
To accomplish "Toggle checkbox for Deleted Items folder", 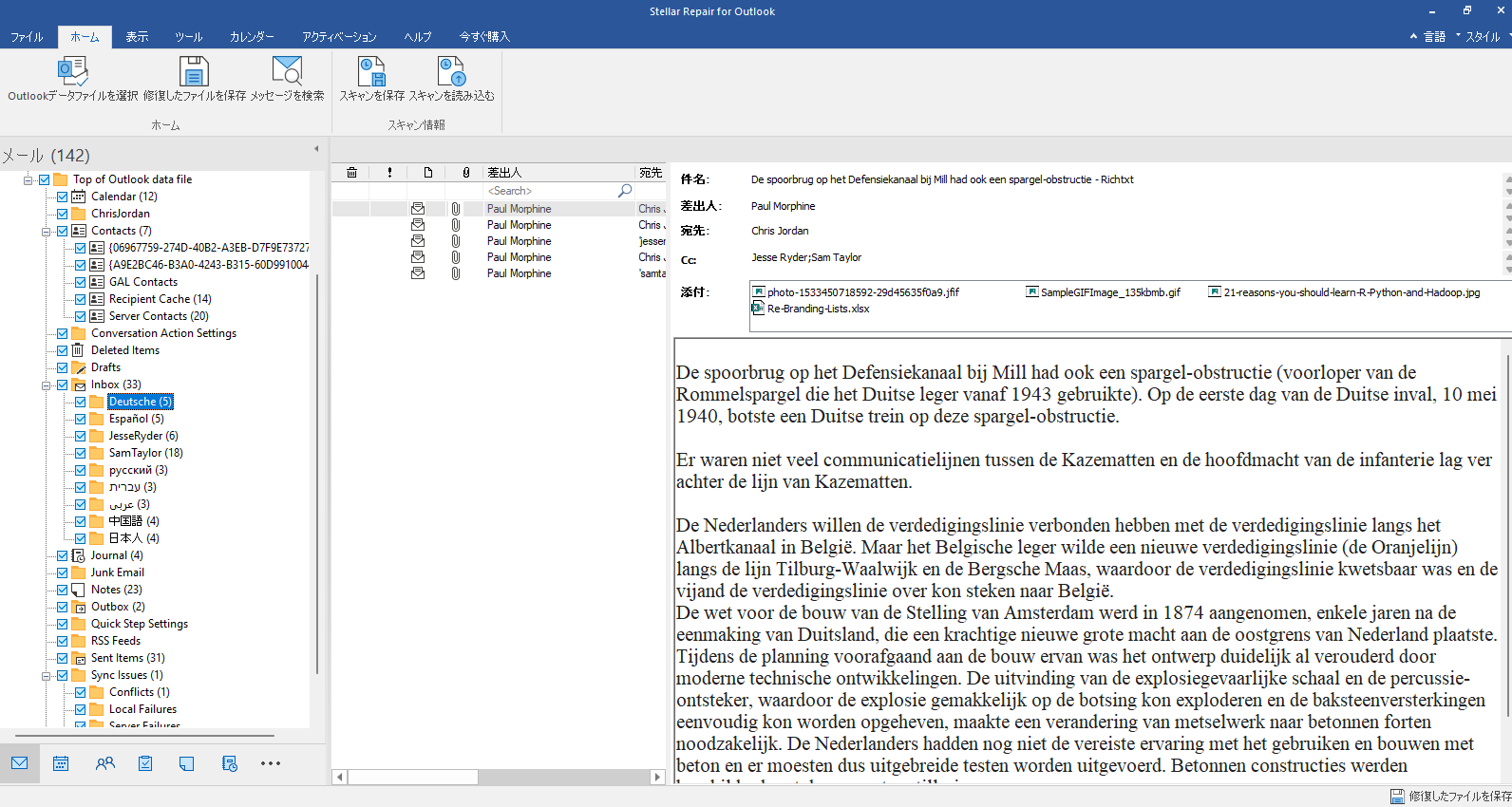I will [x=63, y=350].
